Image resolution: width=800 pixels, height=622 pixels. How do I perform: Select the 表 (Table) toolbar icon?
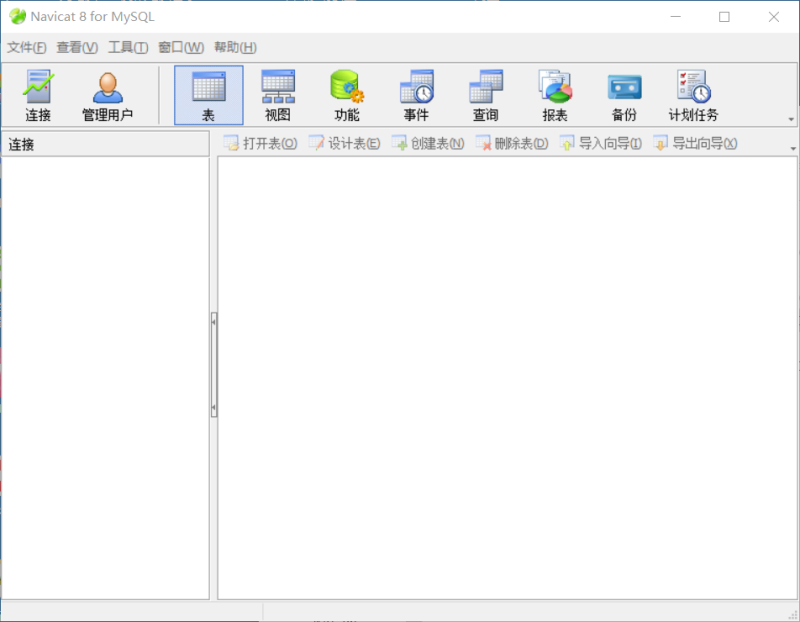(x=209, y=95)
